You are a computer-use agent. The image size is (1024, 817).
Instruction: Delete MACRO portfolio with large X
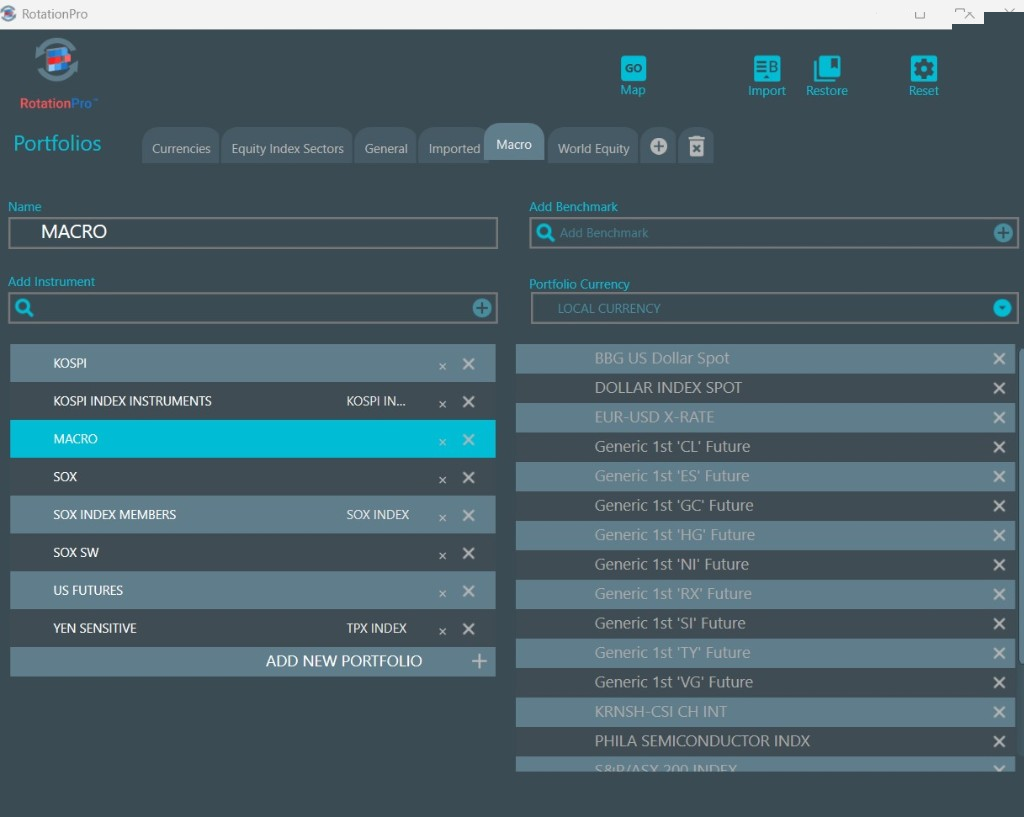point(468,440)
